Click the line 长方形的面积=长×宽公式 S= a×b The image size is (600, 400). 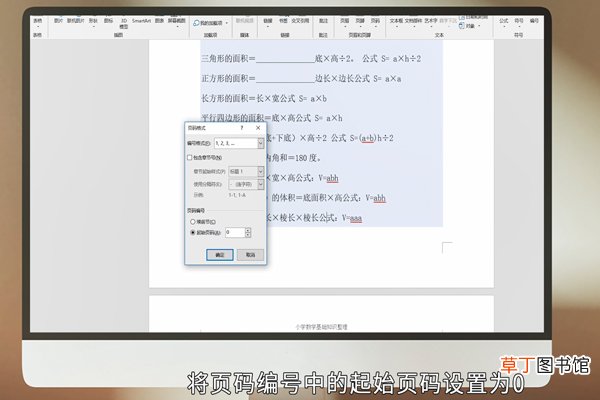(x=264, y=98)
